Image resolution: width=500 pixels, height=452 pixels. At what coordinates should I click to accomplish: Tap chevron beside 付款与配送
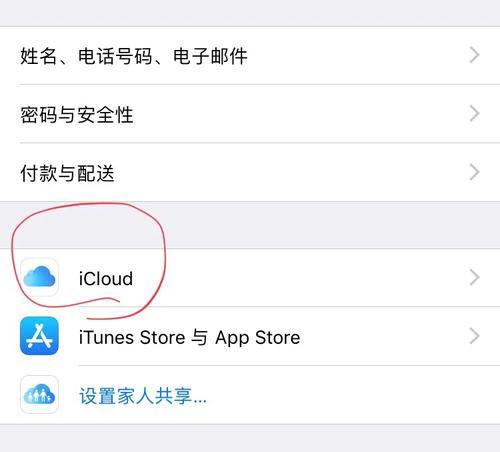[x=475, y=172]
